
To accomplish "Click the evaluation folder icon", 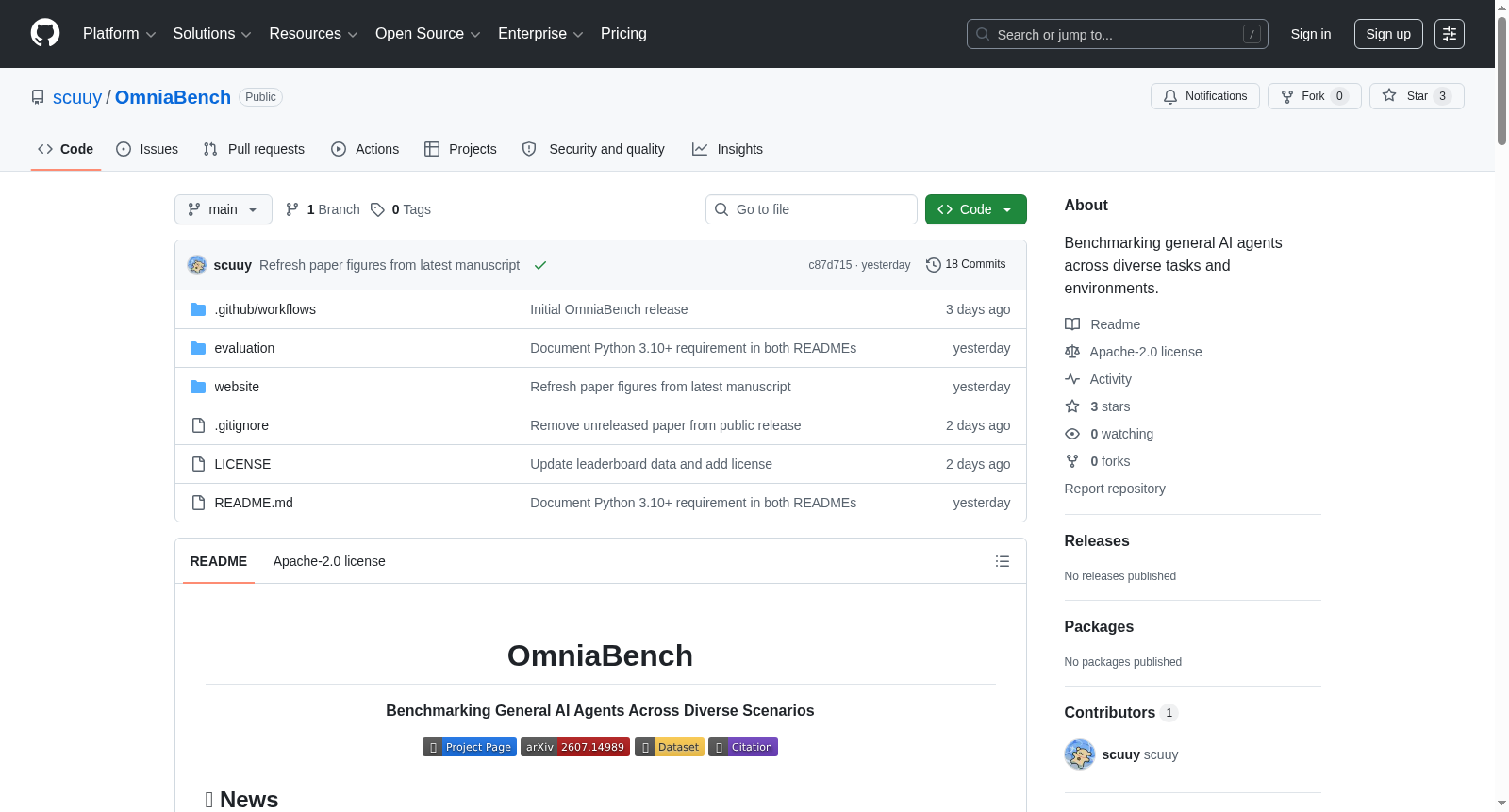I will pyautogui.click(x=198, y=348).
